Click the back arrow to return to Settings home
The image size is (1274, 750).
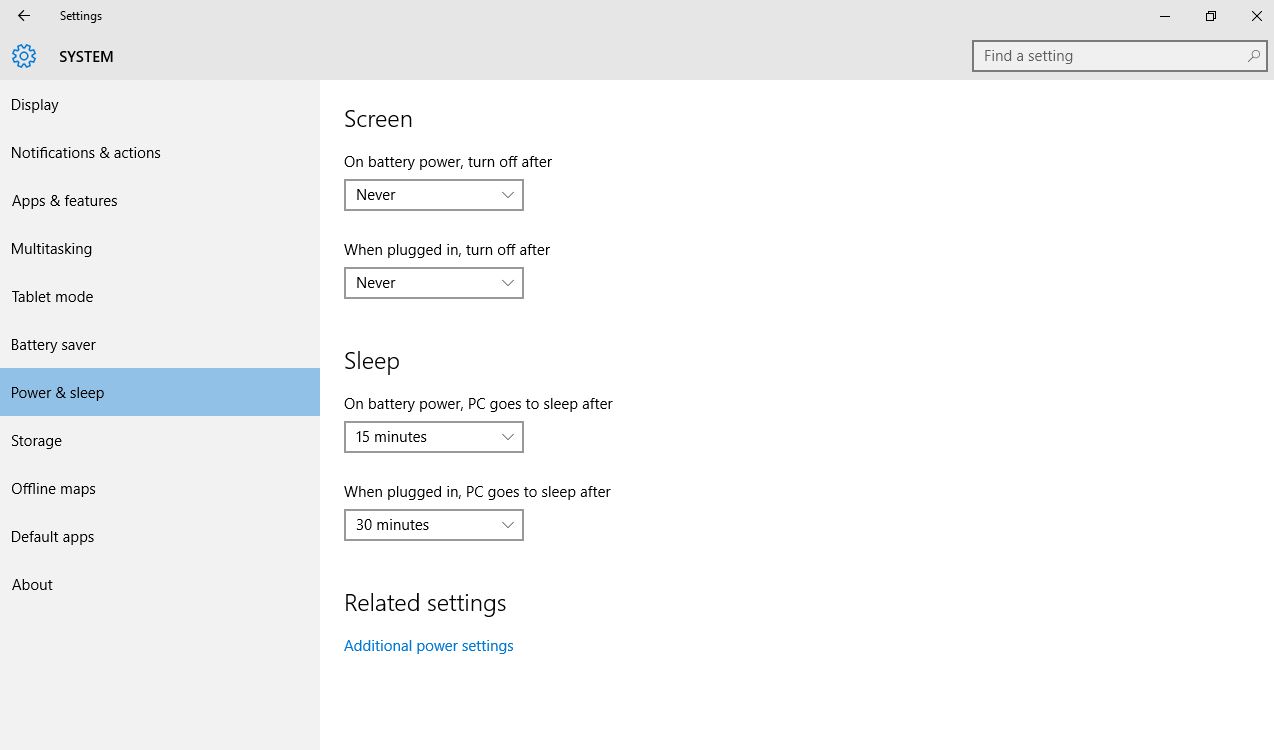(x=22, y=16)
